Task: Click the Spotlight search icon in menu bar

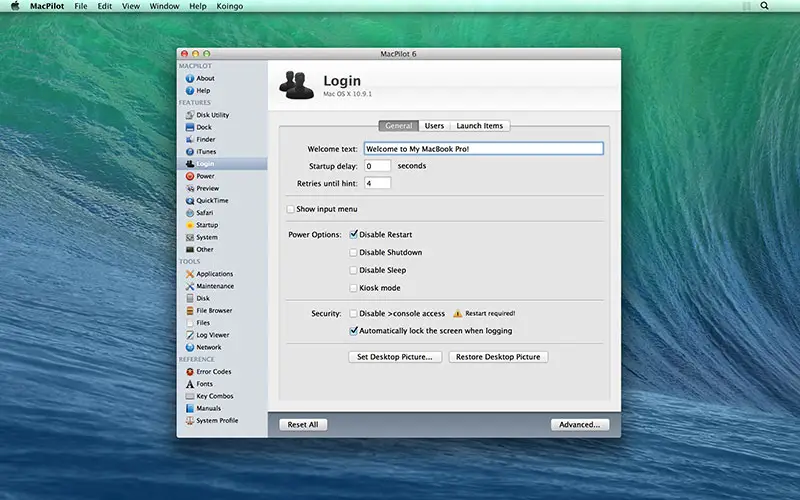Action: (764, 6)
